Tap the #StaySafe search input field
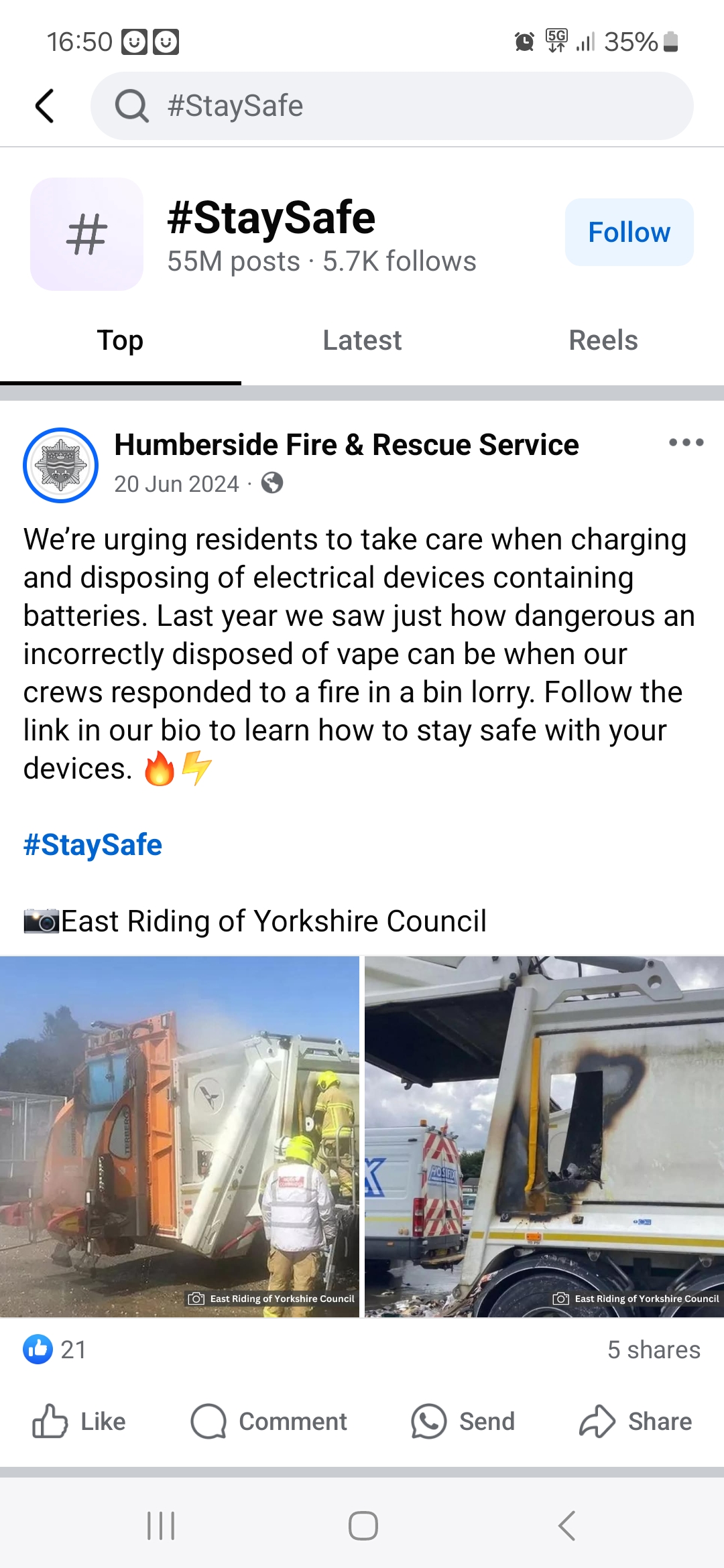724x1568 pixels. tap(392, 106)
